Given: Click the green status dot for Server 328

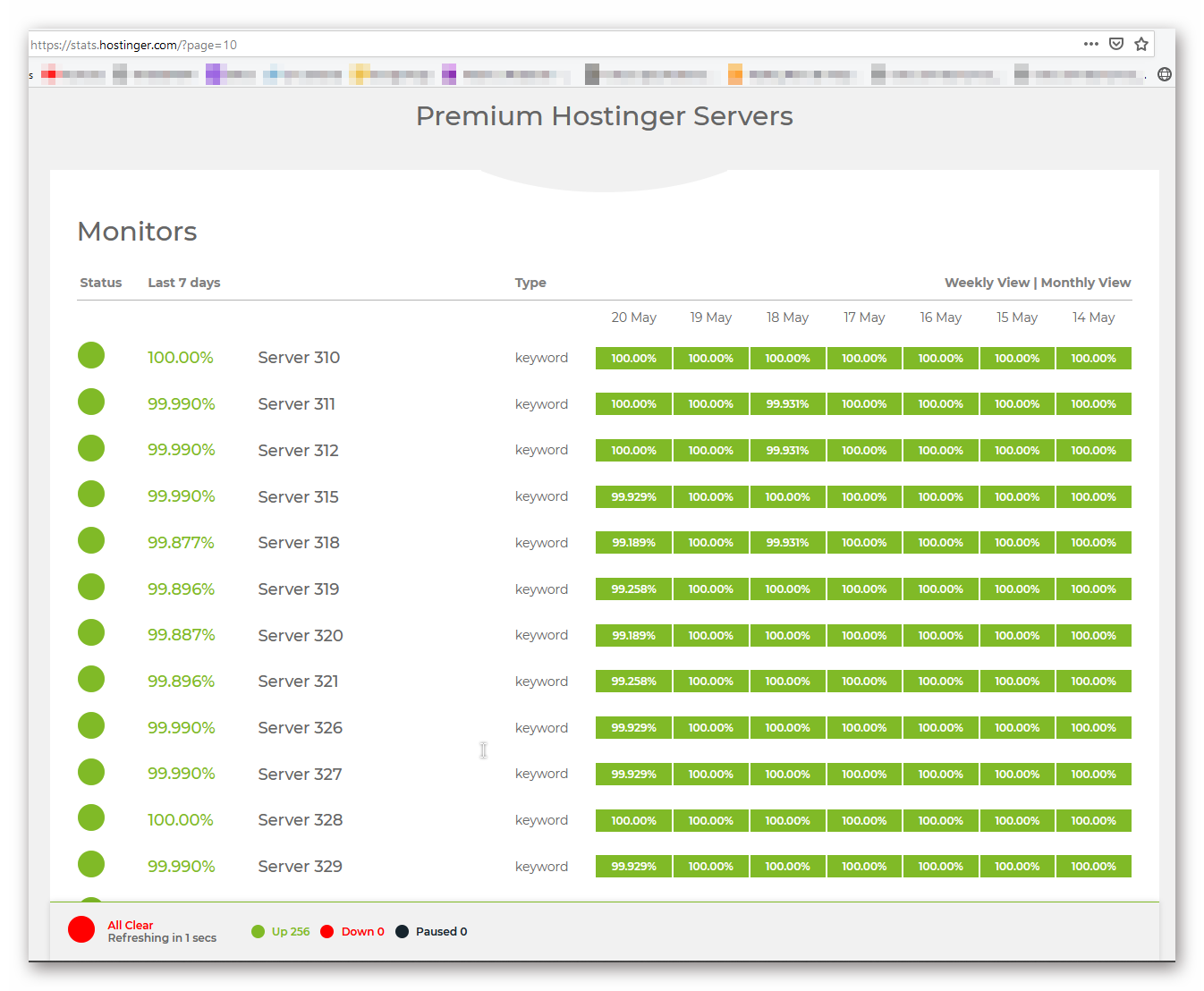Looking at the screenshot, I should coord(91,817).
